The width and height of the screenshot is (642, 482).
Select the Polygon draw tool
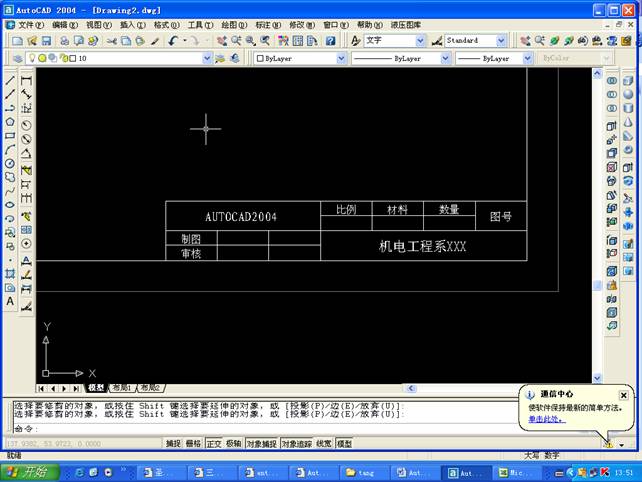coord(10,122)
